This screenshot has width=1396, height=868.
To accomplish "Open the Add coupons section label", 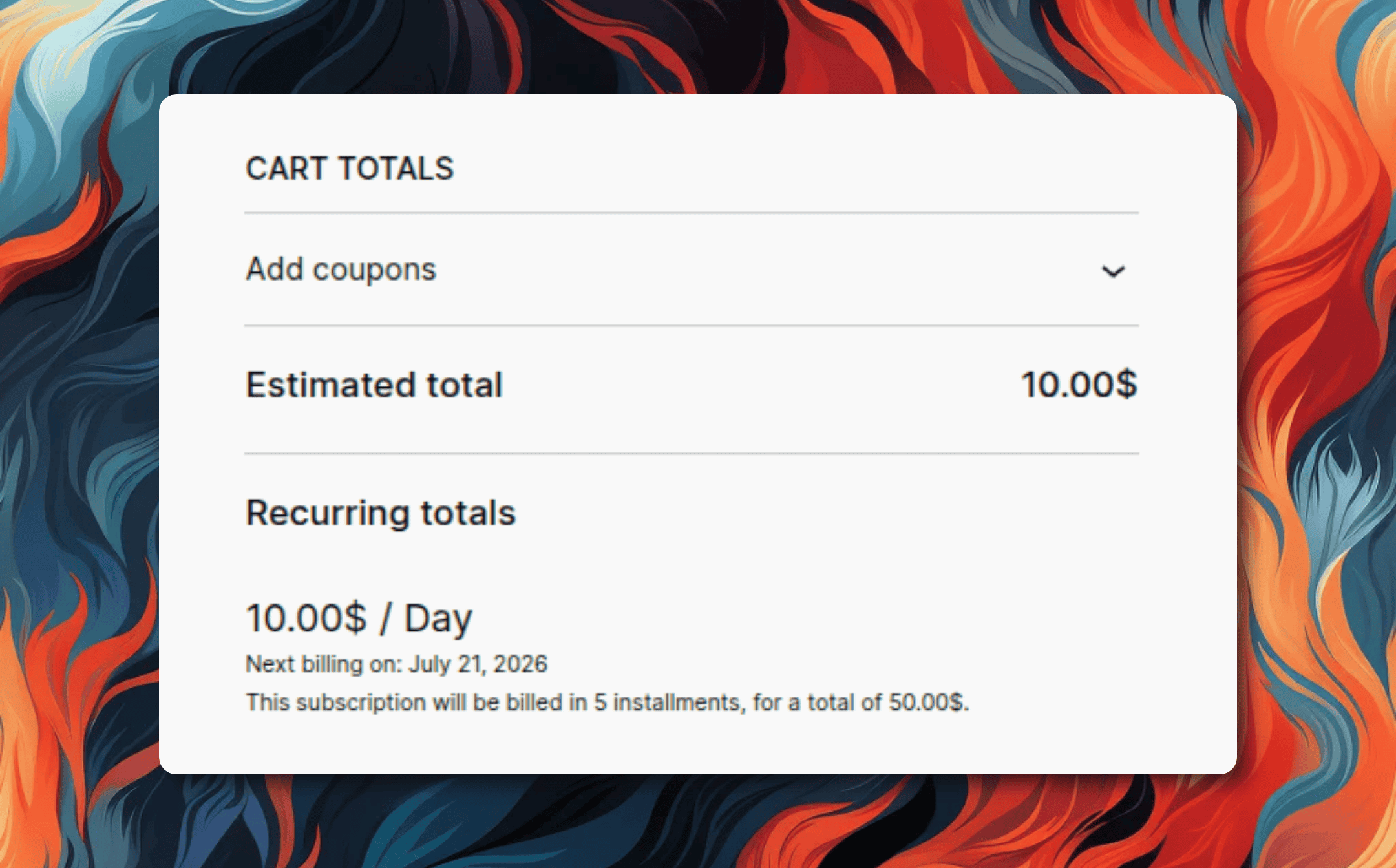I will click(x=341, y=269).
